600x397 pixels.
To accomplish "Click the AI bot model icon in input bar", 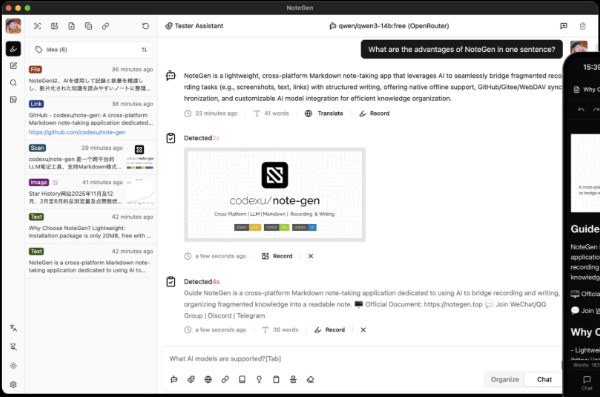I will tap(174, 379).
